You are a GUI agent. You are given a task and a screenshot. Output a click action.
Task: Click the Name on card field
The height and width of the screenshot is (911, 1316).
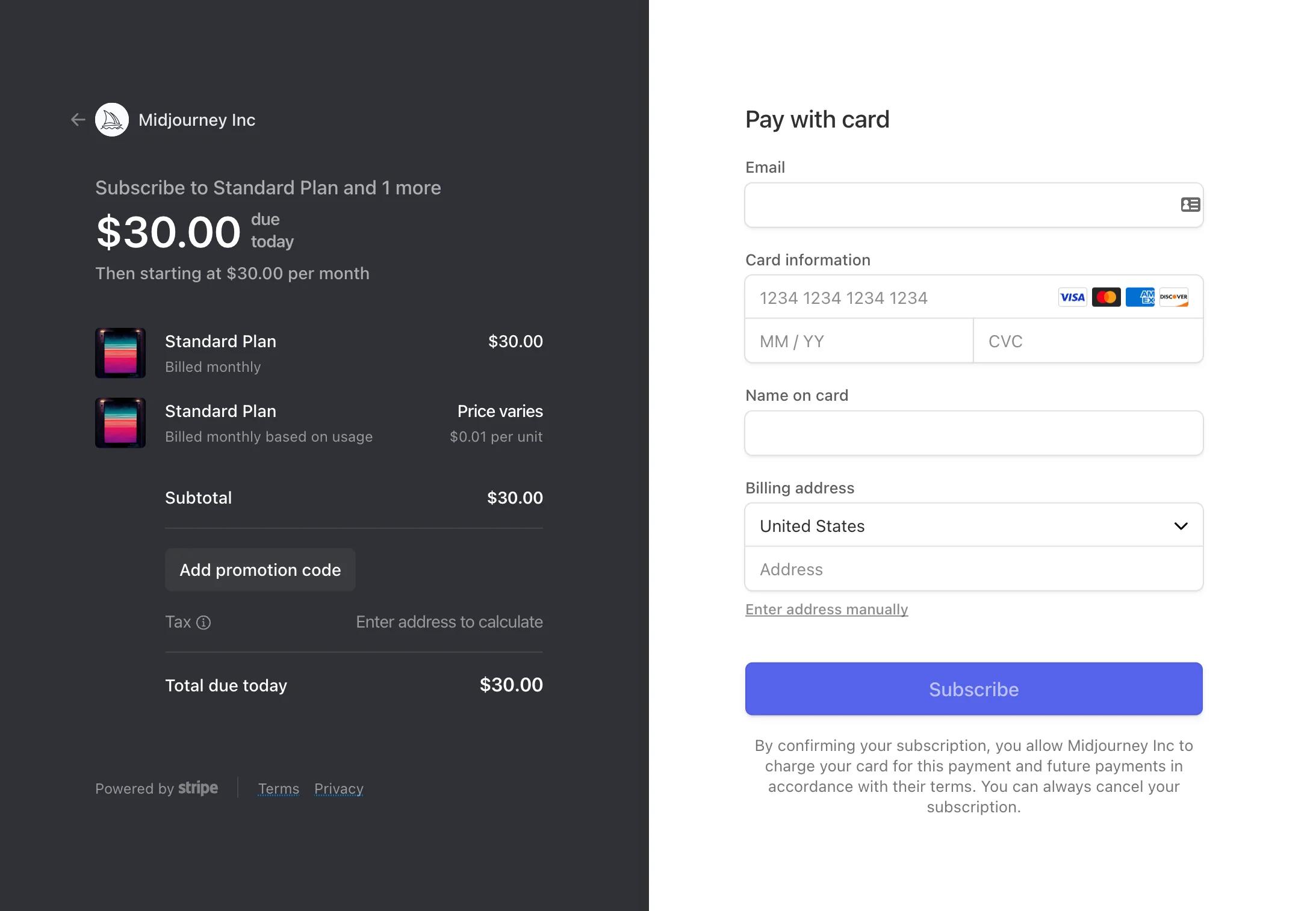coord(973,433)
